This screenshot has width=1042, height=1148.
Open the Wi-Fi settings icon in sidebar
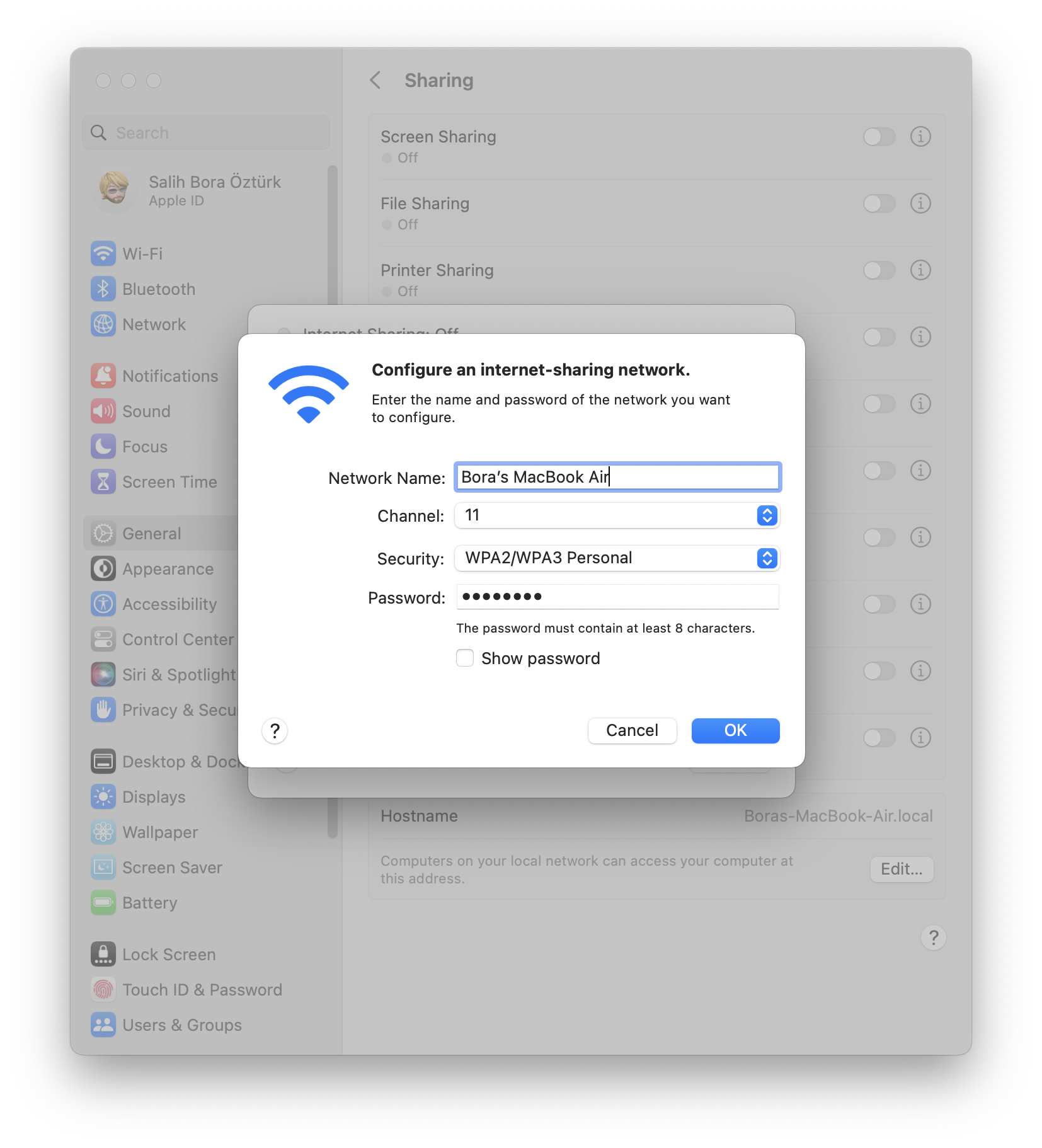pos(103,254)
